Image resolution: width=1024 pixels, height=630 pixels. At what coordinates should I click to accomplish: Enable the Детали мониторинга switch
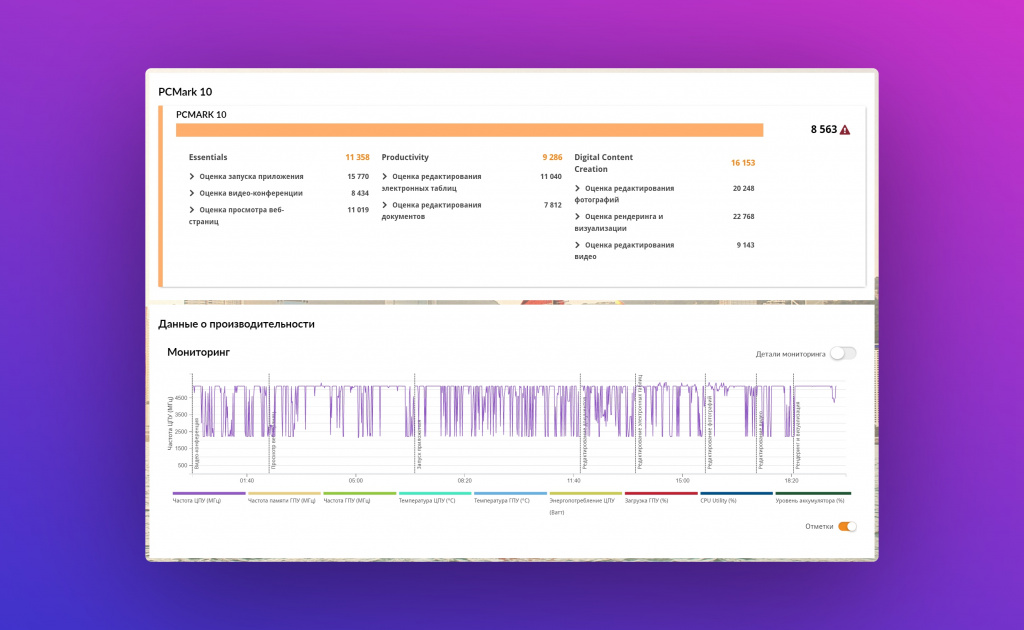[x=843, y=353]
